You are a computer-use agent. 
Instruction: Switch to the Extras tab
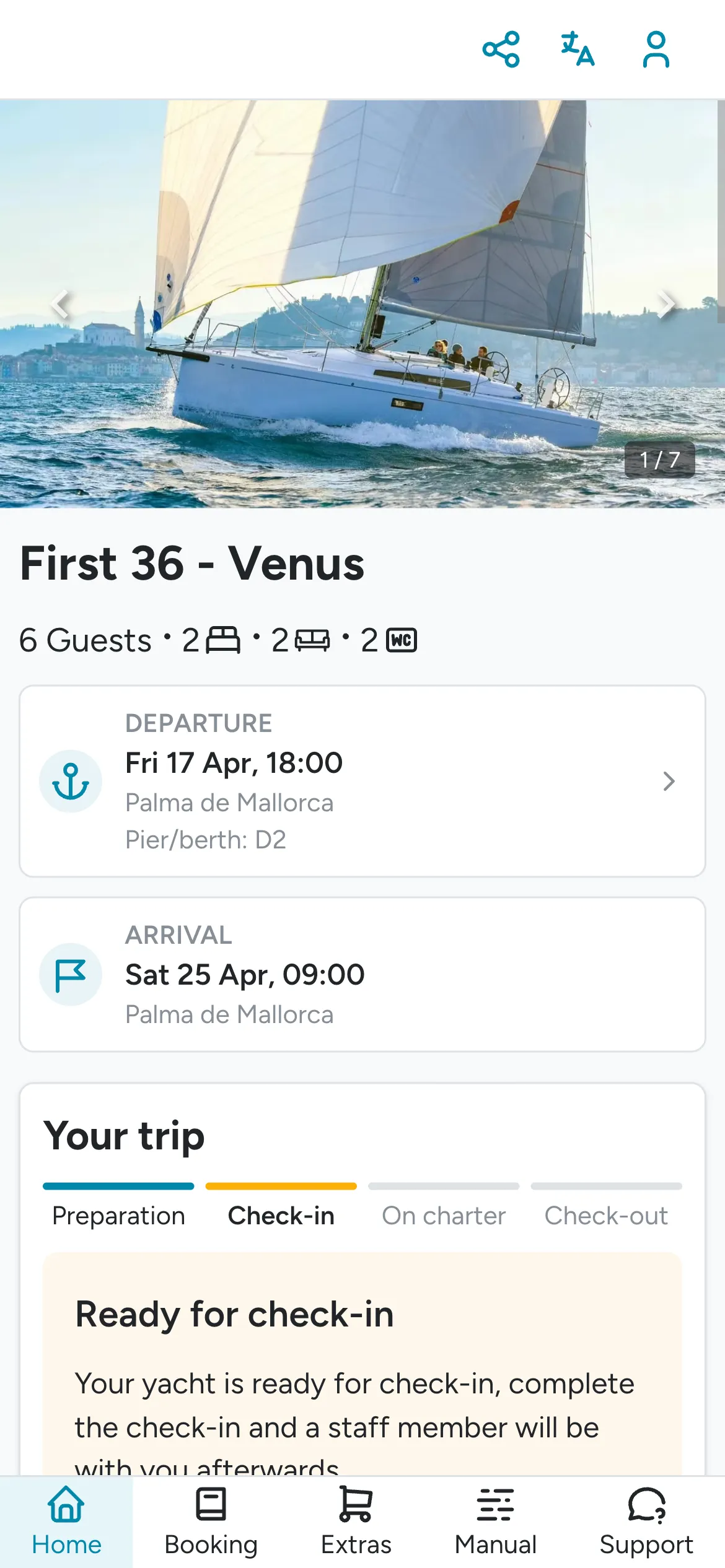tap(356, 1522)
